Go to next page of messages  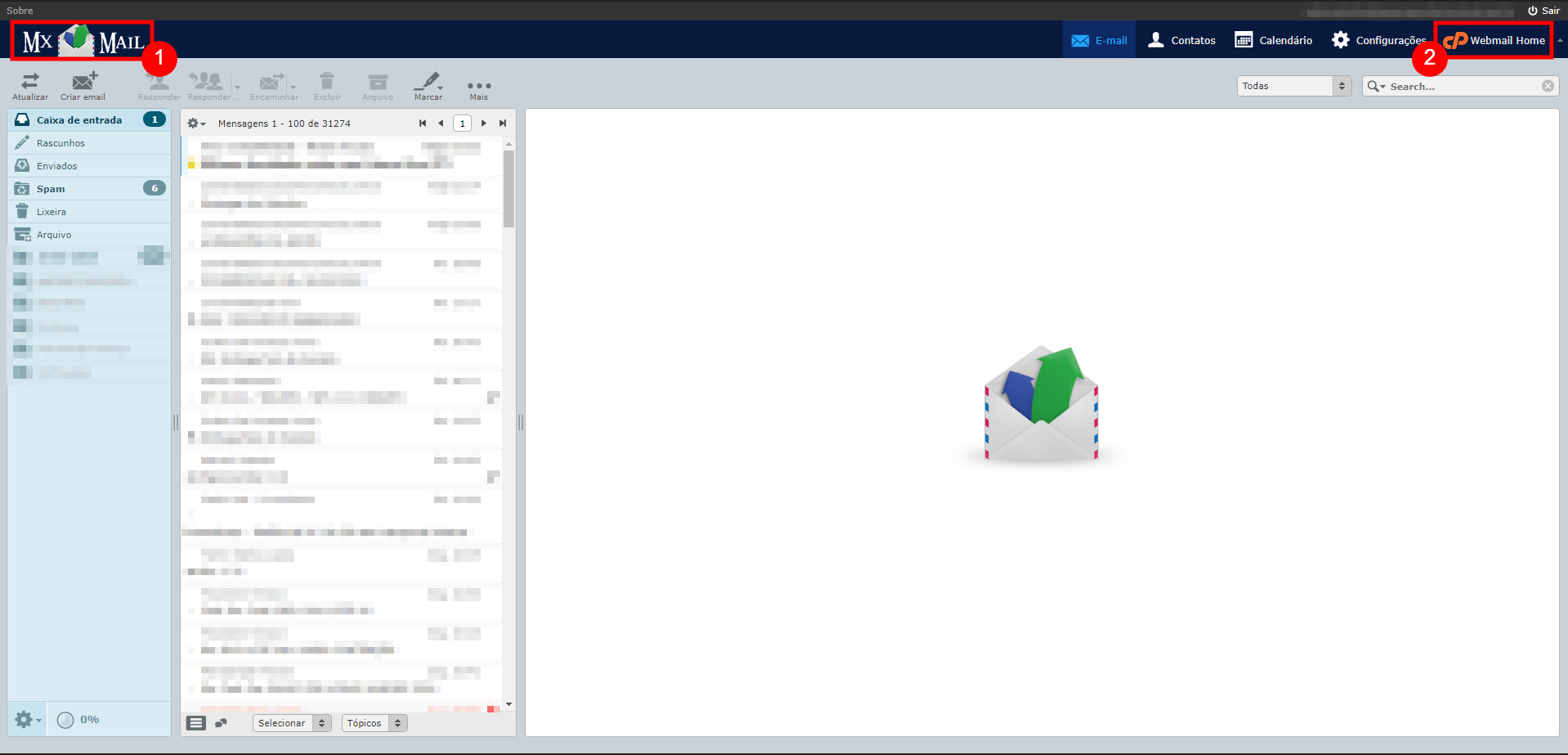(x=484, y=124)
